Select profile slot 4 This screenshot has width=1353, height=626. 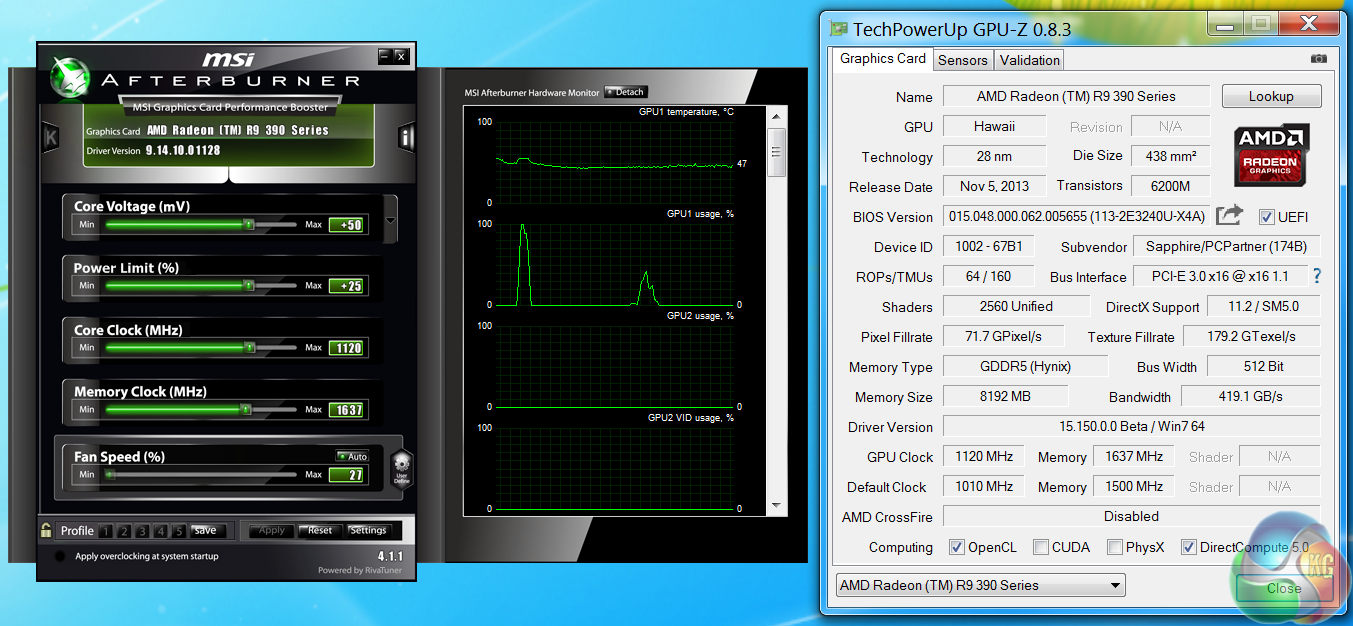coord(160,531)
